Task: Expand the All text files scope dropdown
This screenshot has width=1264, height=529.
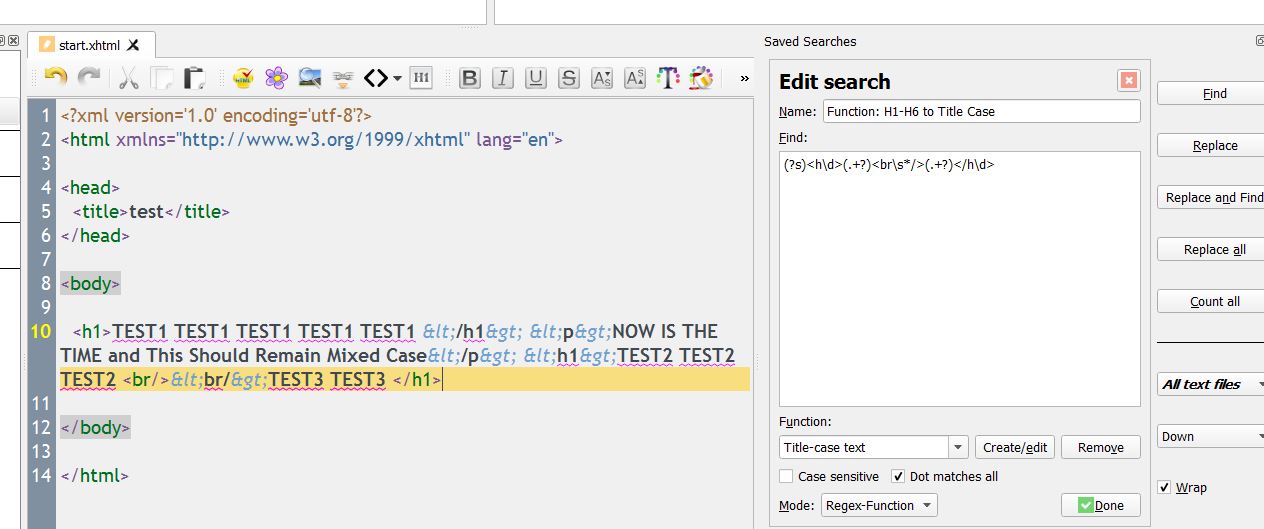Action: 1211,384
